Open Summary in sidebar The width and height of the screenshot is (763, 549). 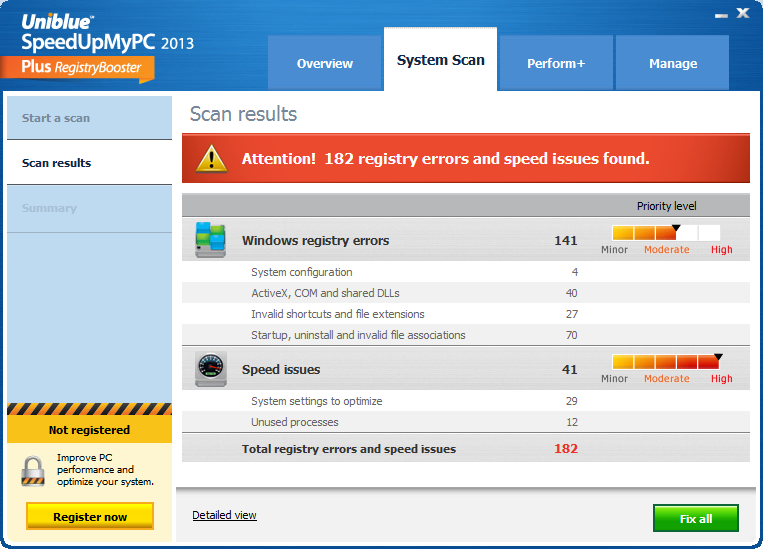click(x=90, y=208)
